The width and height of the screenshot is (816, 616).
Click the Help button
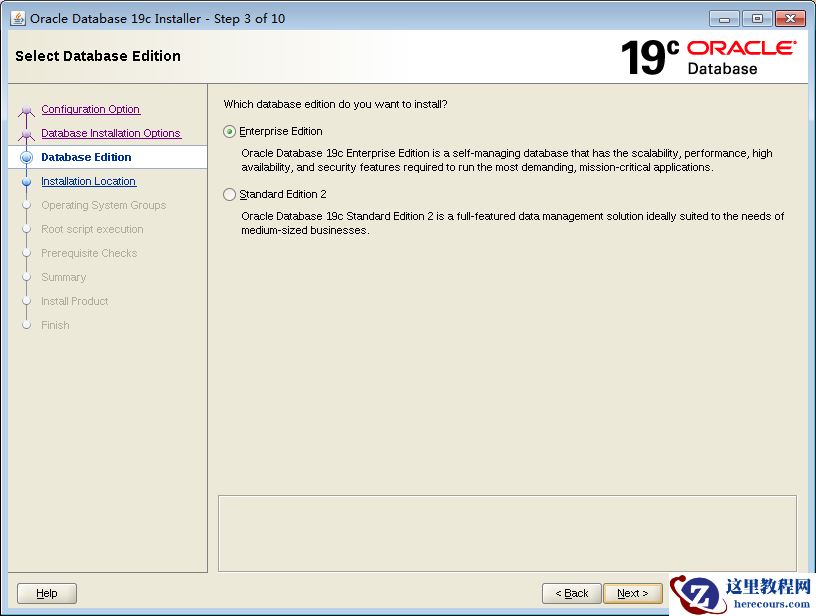pyautogui.click(x=47, y=593)
